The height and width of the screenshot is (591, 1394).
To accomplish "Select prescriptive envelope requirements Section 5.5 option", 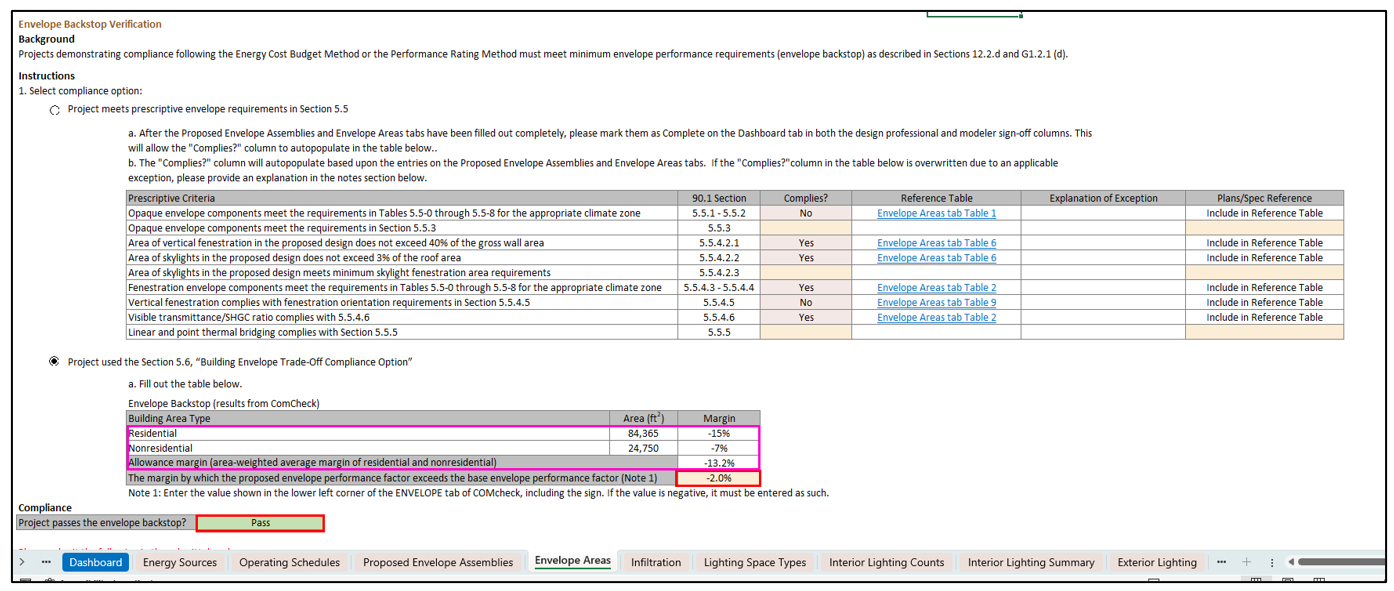I will tap(55, 110).
